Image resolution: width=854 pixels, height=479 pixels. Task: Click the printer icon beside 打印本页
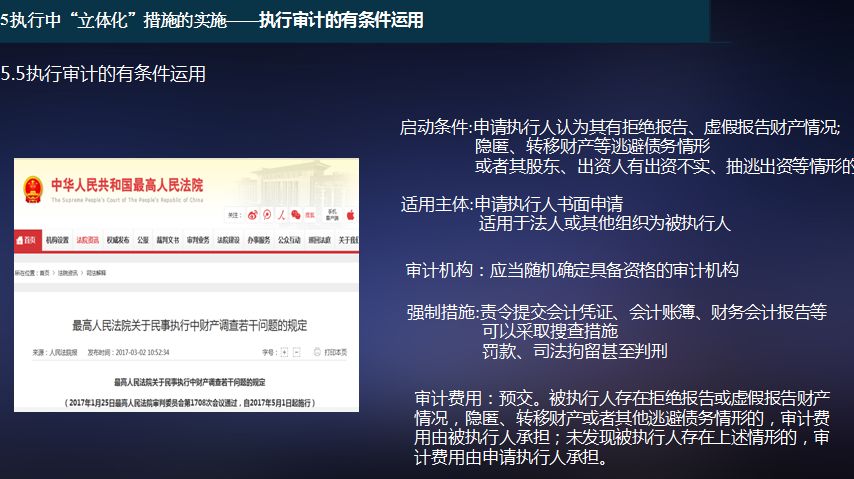(317, 352)
